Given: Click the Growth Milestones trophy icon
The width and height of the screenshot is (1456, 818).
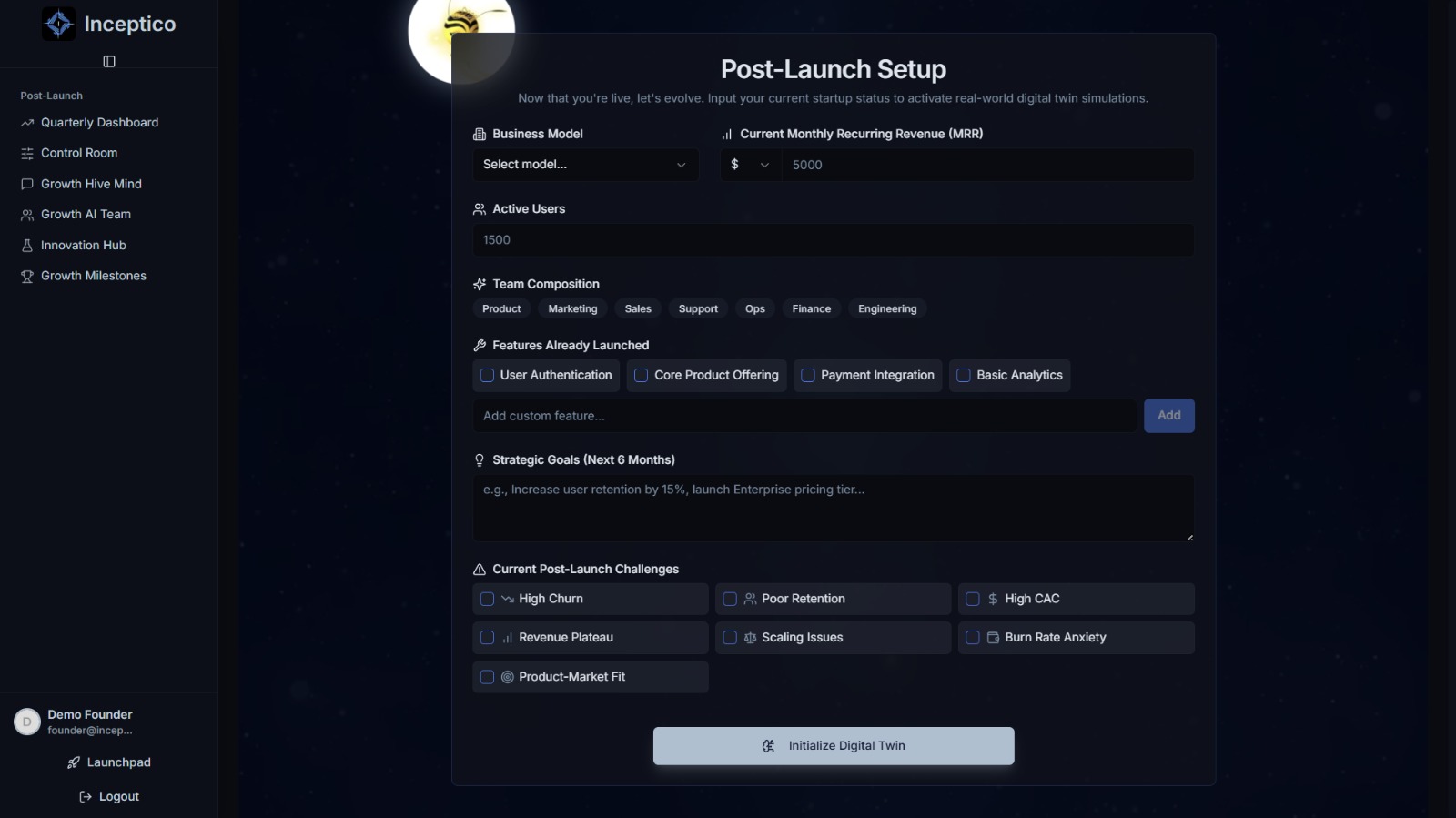Looking at the screenshot, I should [27, 277].
